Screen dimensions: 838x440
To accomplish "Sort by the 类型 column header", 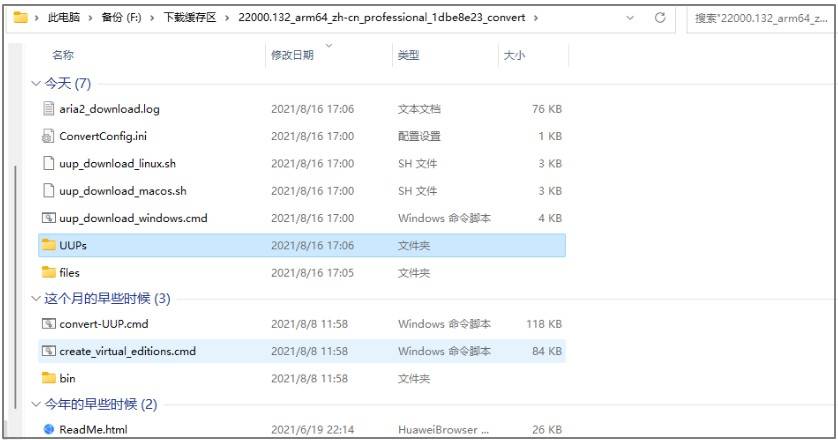I will click(408, 55).
